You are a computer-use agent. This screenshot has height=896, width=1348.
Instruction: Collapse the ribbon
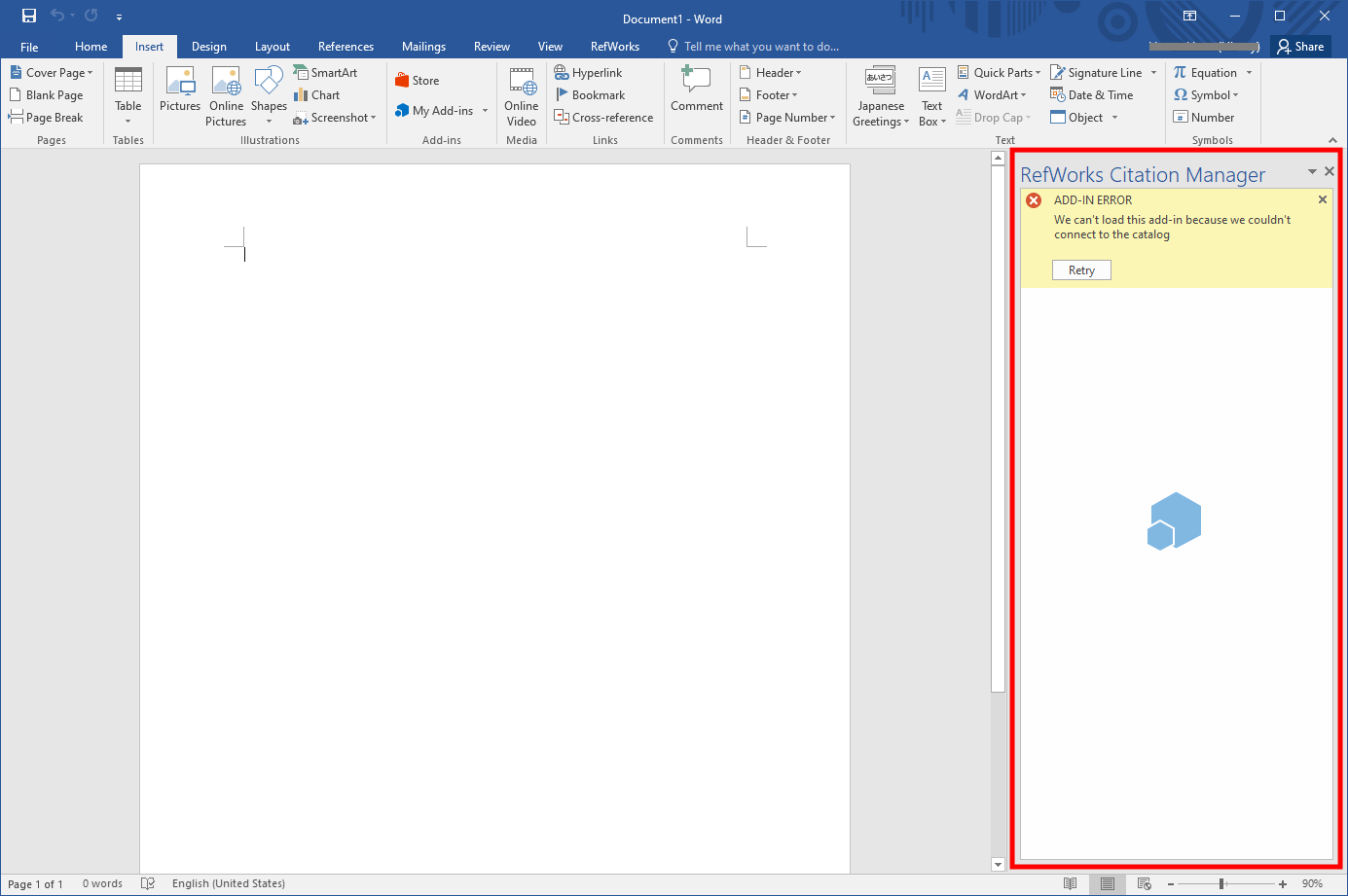click(x=1332, y=140)
